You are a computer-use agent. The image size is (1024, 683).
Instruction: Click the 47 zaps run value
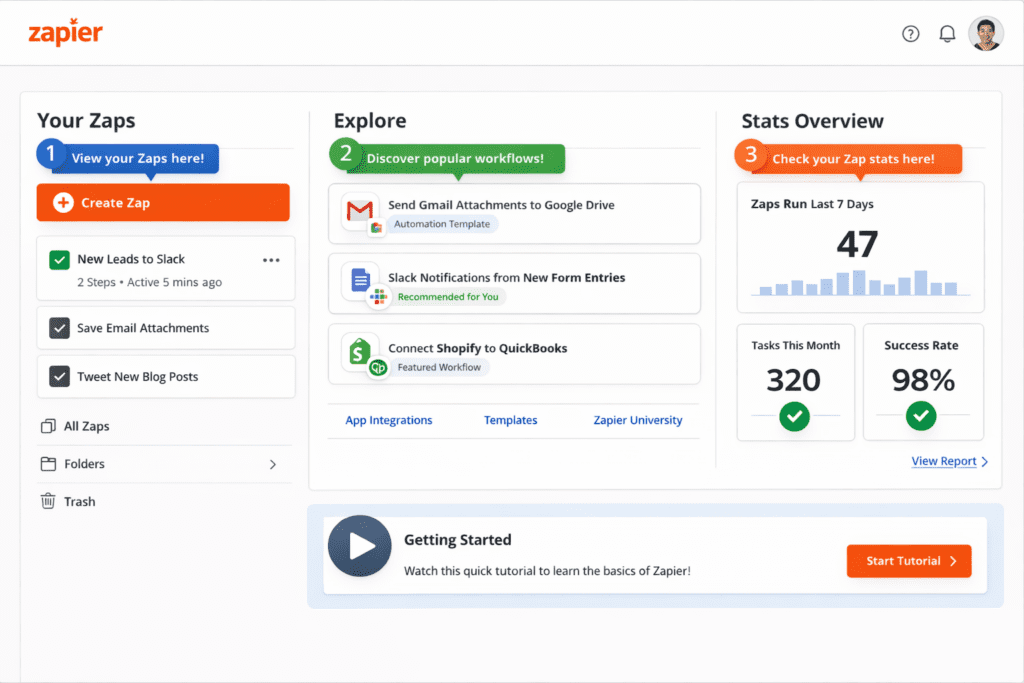point(857,245)
